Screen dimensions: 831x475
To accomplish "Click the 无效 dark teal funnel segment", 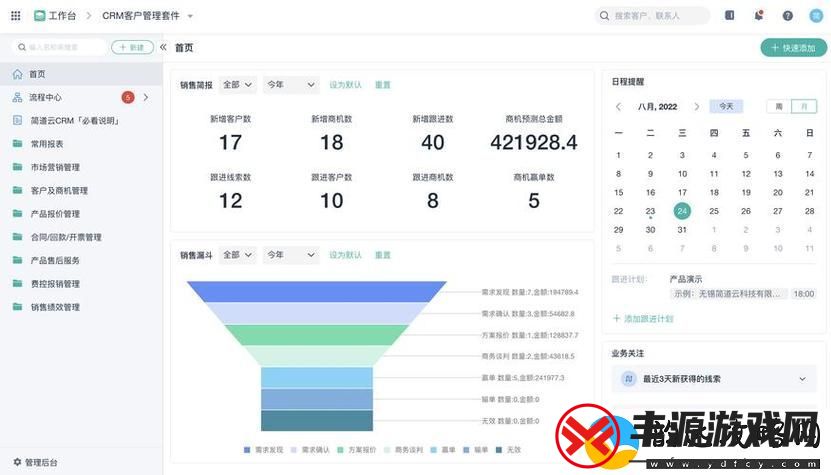I will pos(317,420).
